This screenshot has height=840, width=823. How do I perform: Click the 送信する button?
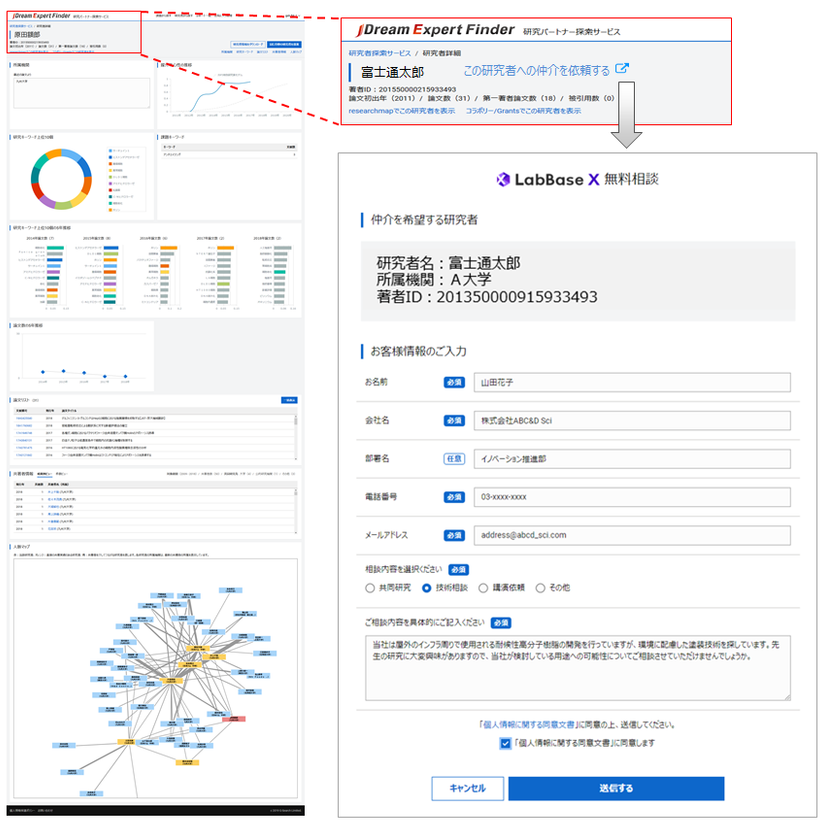[616, 789]
